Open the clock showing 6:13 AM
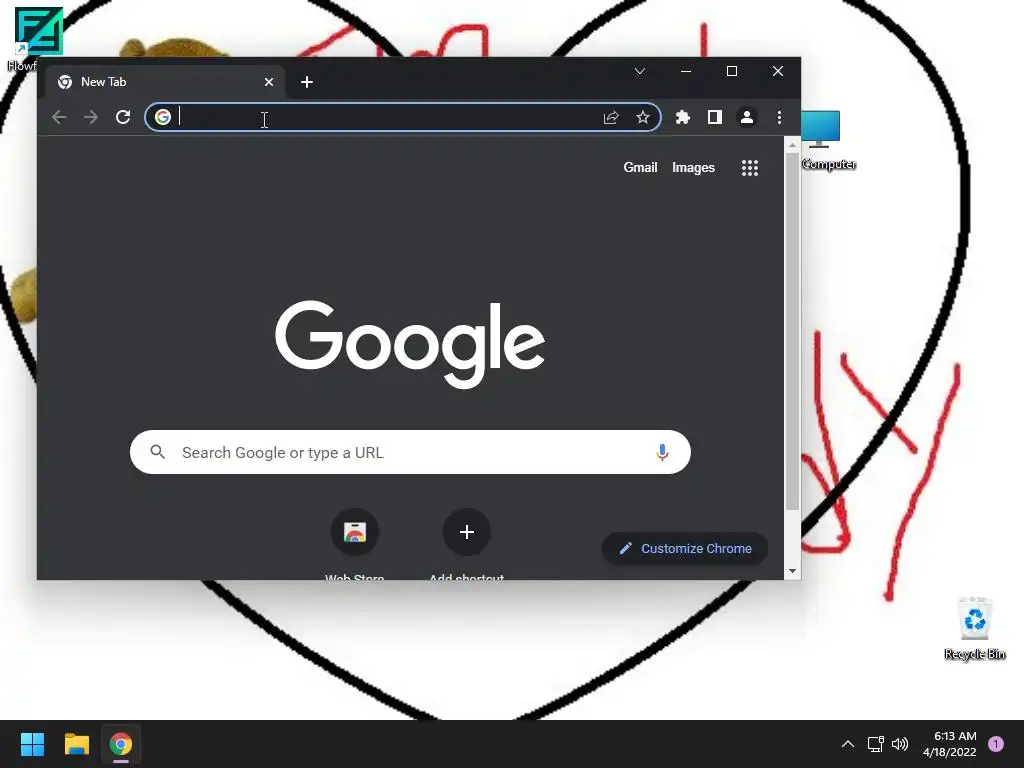Screen dimensions: 1024x768 click(x=950, y=744)
